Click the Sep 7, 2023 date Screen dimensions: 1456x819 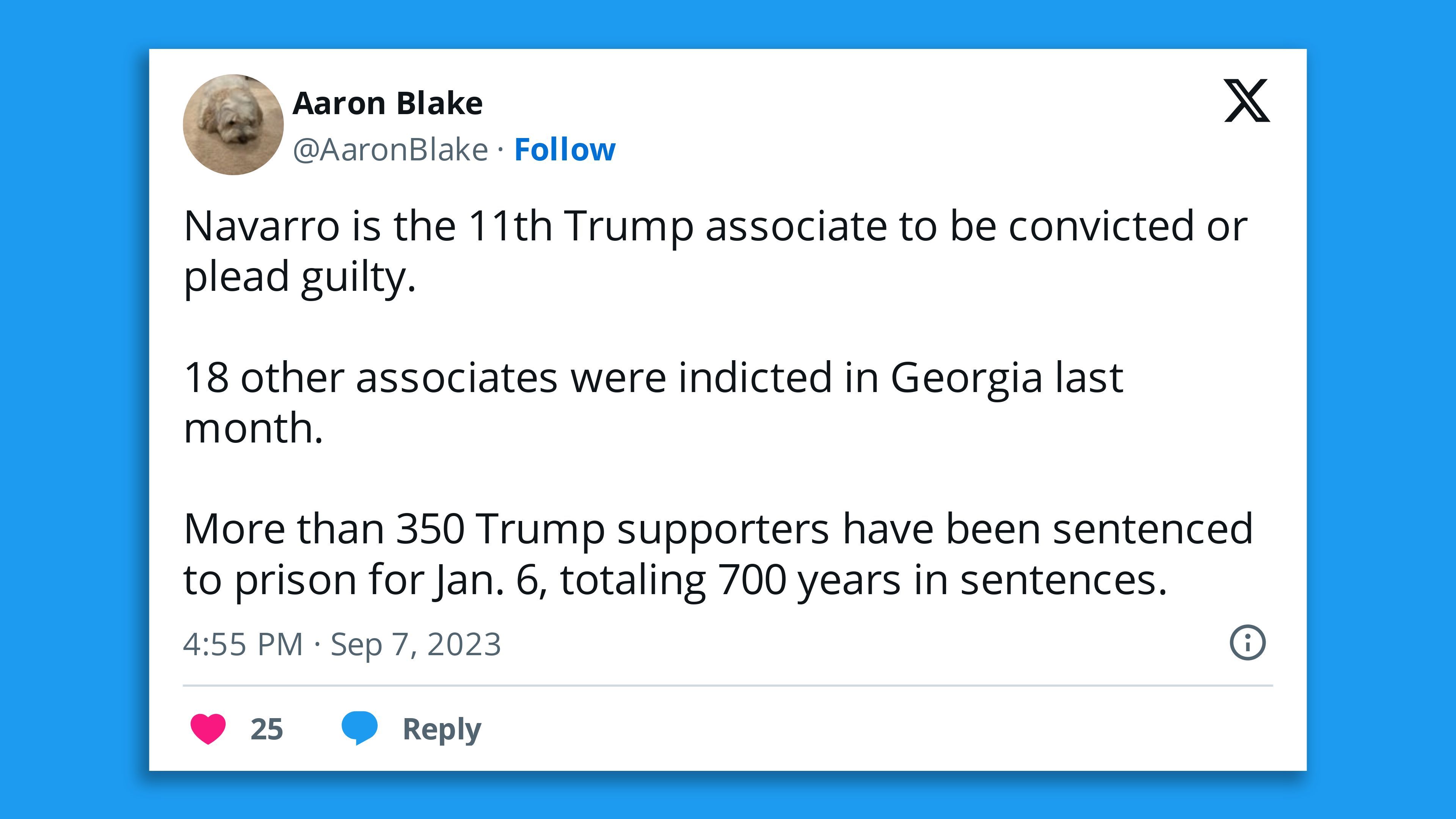[416, 644]
